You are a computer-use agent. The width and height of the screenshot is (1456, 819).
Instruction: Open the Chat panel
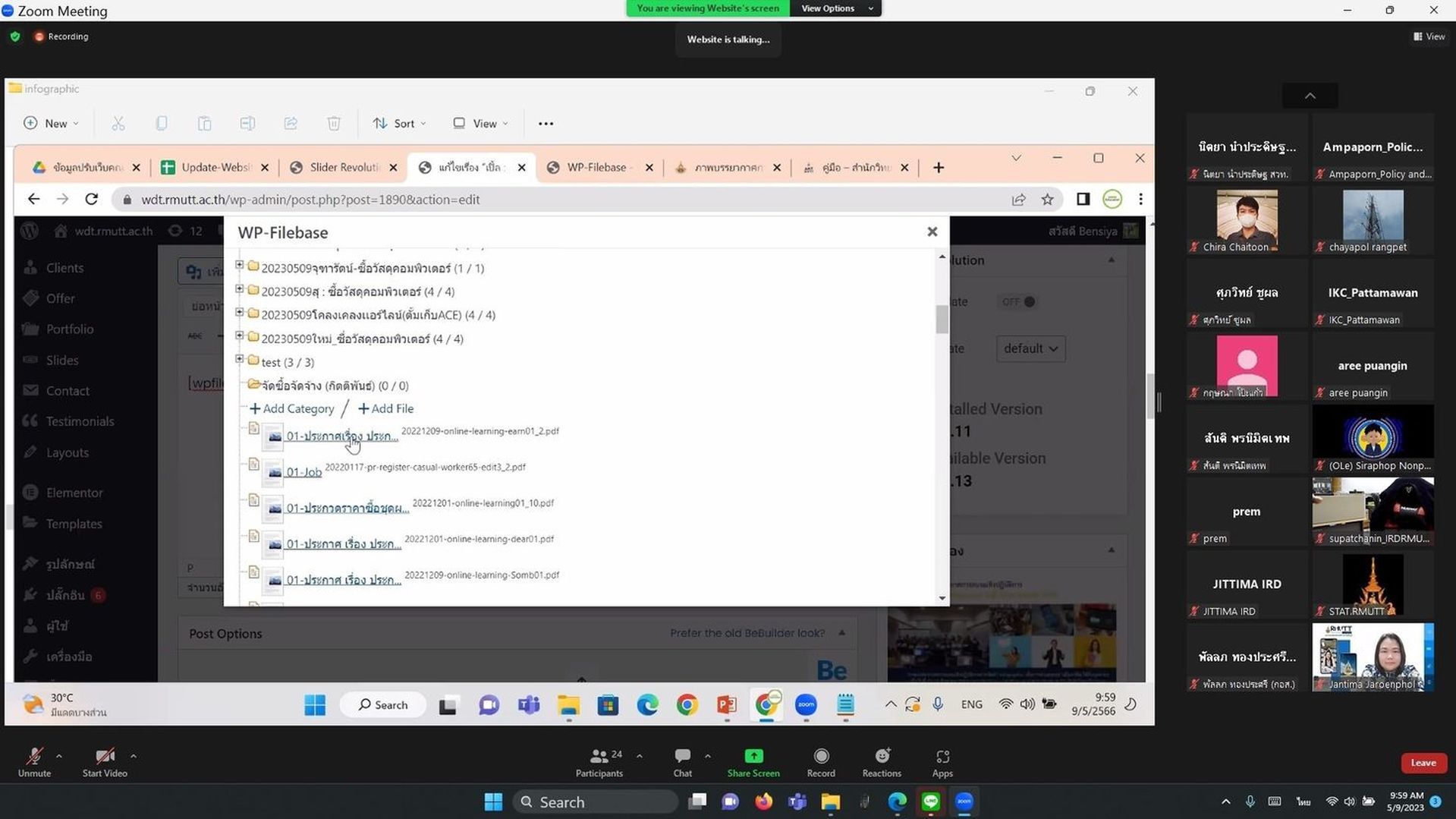(x=682, y=762)
